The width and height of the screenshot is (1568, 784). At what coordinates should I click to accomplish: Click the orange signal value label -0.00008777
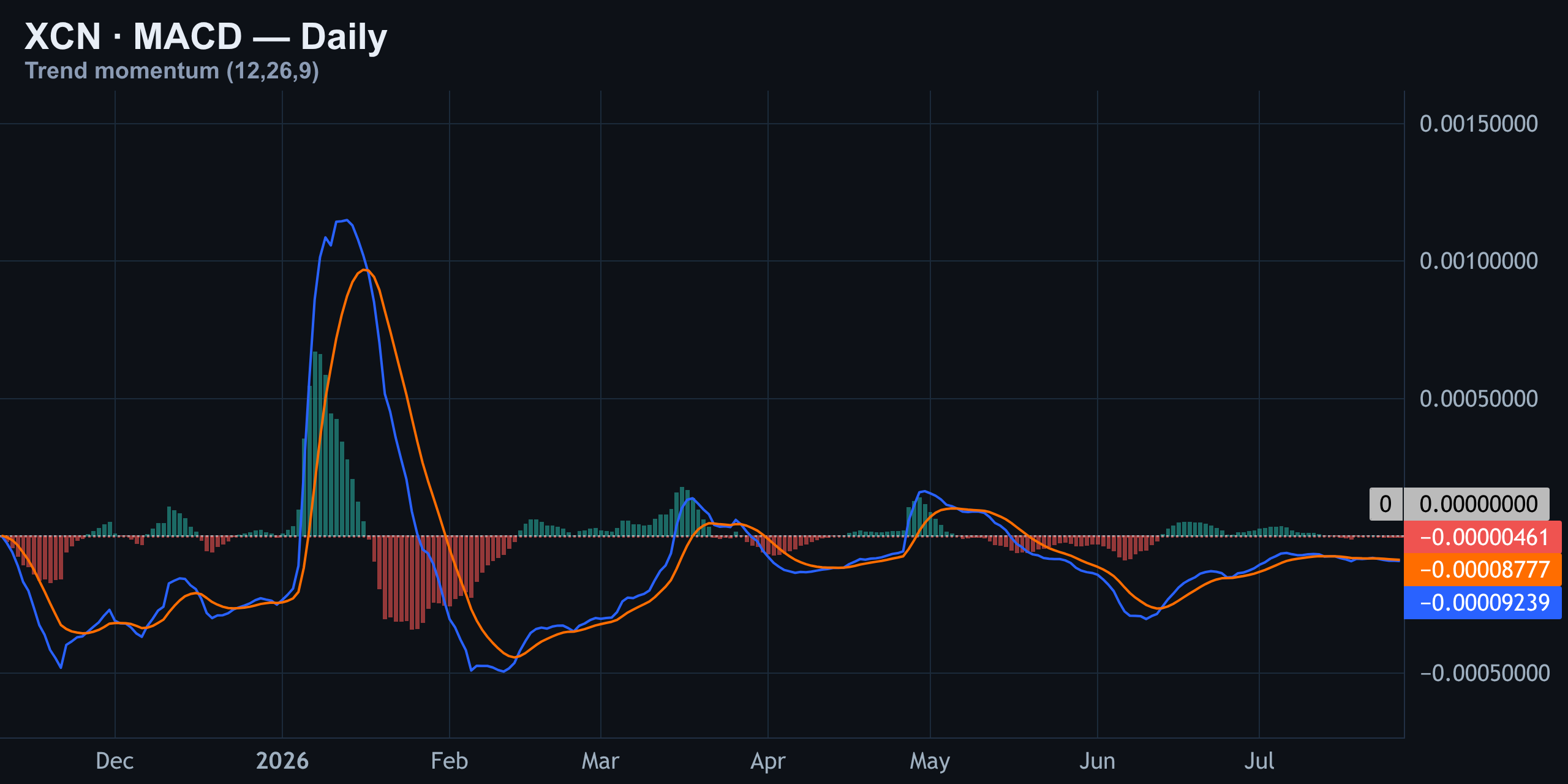pos(1482,570)
